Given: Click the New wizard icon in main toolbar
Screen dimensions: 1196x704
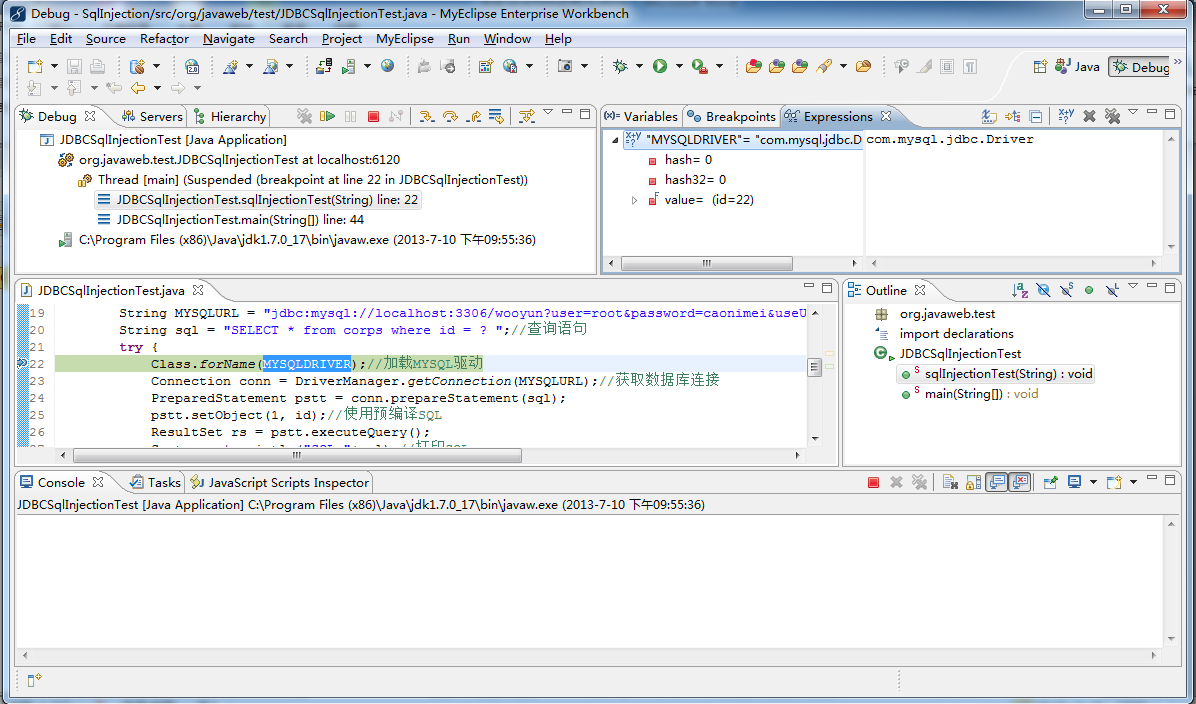Looking at the screenshot, I should tap(34, 66).
